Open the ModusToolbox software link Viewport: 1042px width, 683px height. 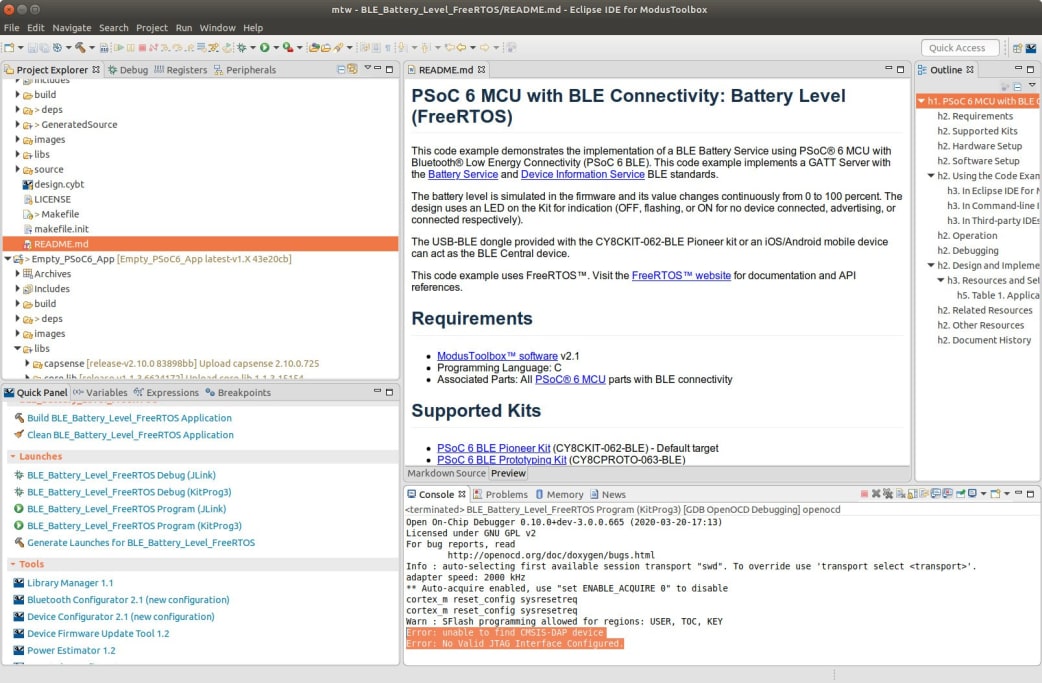[497, 356]
